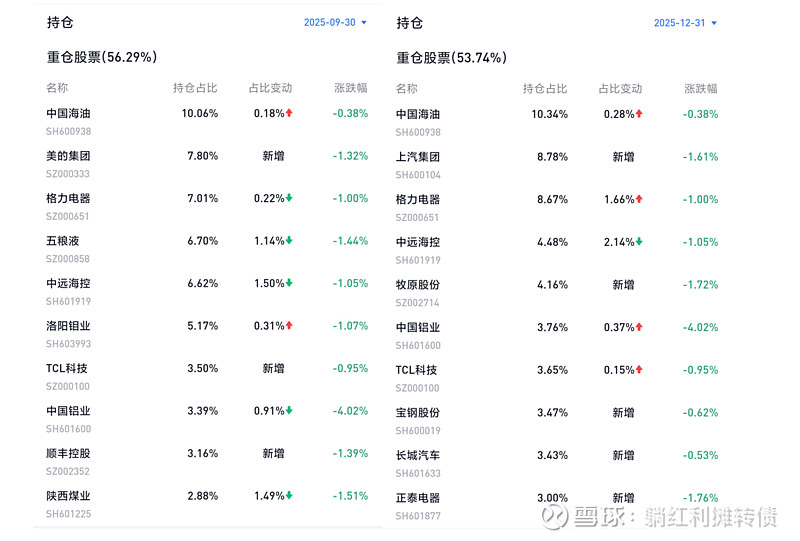This screenshot has width=800, height=541.
Task: Select 顺丰控股 stock name
Action: pos(68,453)
